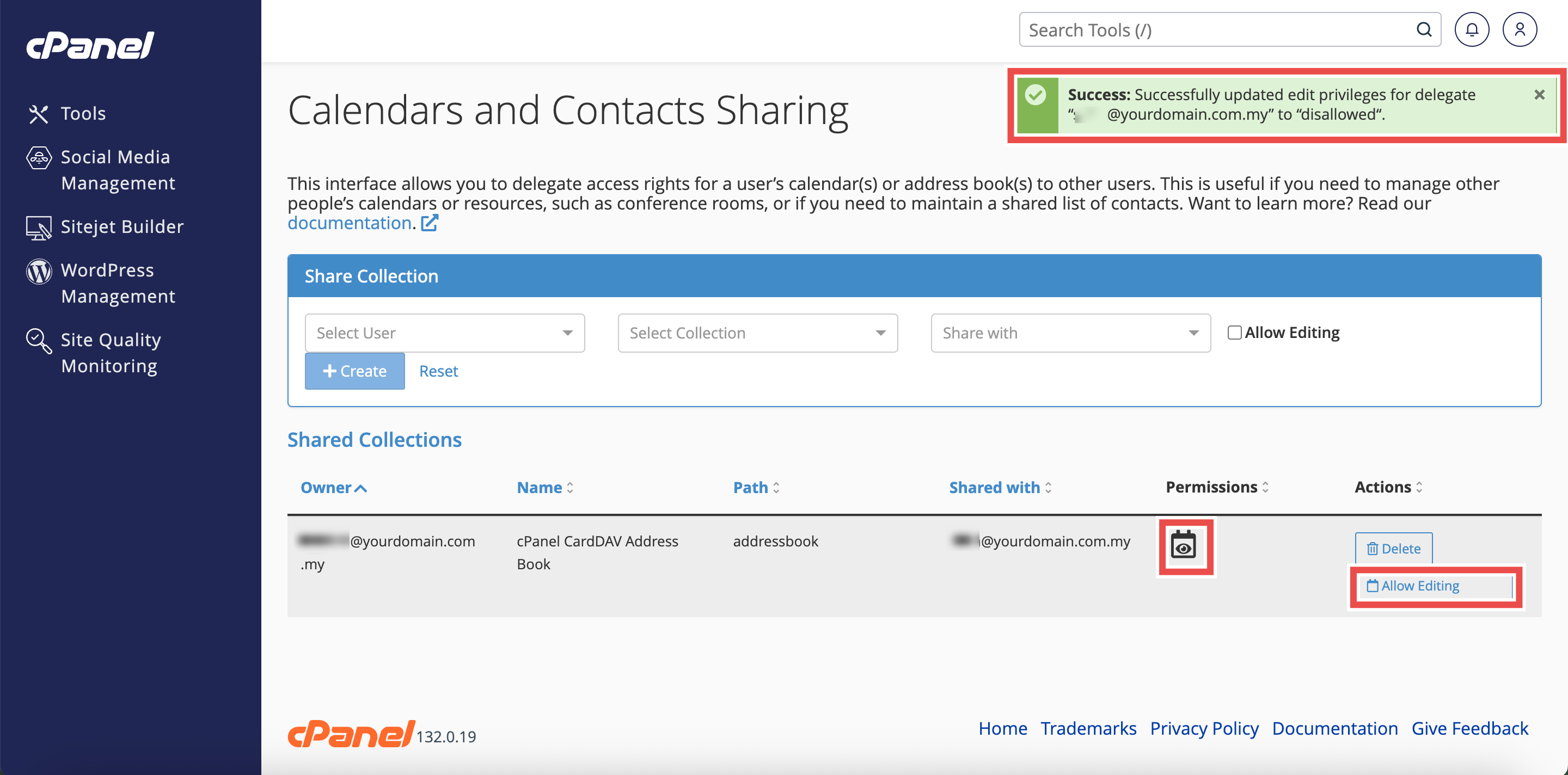Focus the Search Tools input field
Screen dimensions: 1568x775
click(1217, 30)
